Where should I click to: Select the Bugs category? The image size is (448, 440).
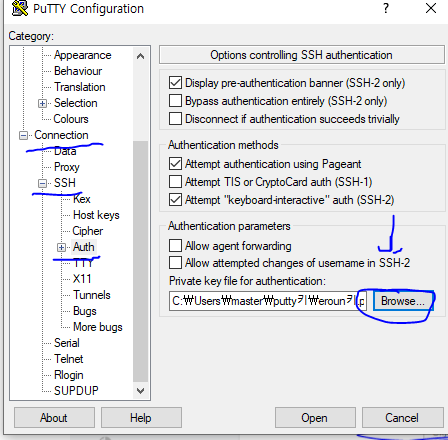click(x=85, y=311)
